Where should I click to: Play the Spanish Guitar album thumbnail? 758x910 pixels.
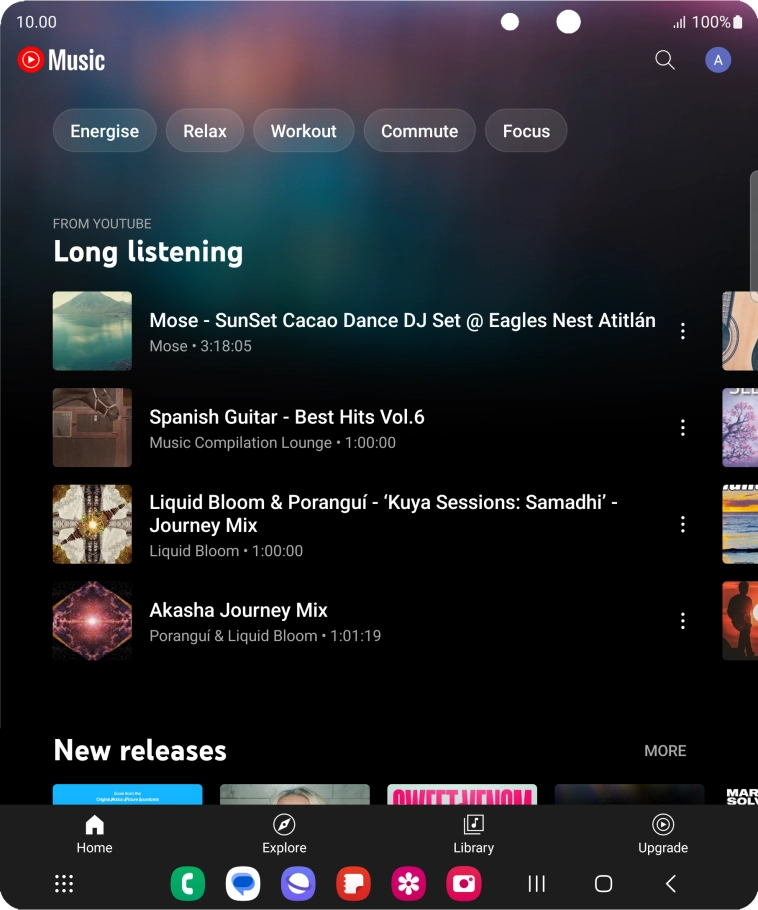pos(92,428)
